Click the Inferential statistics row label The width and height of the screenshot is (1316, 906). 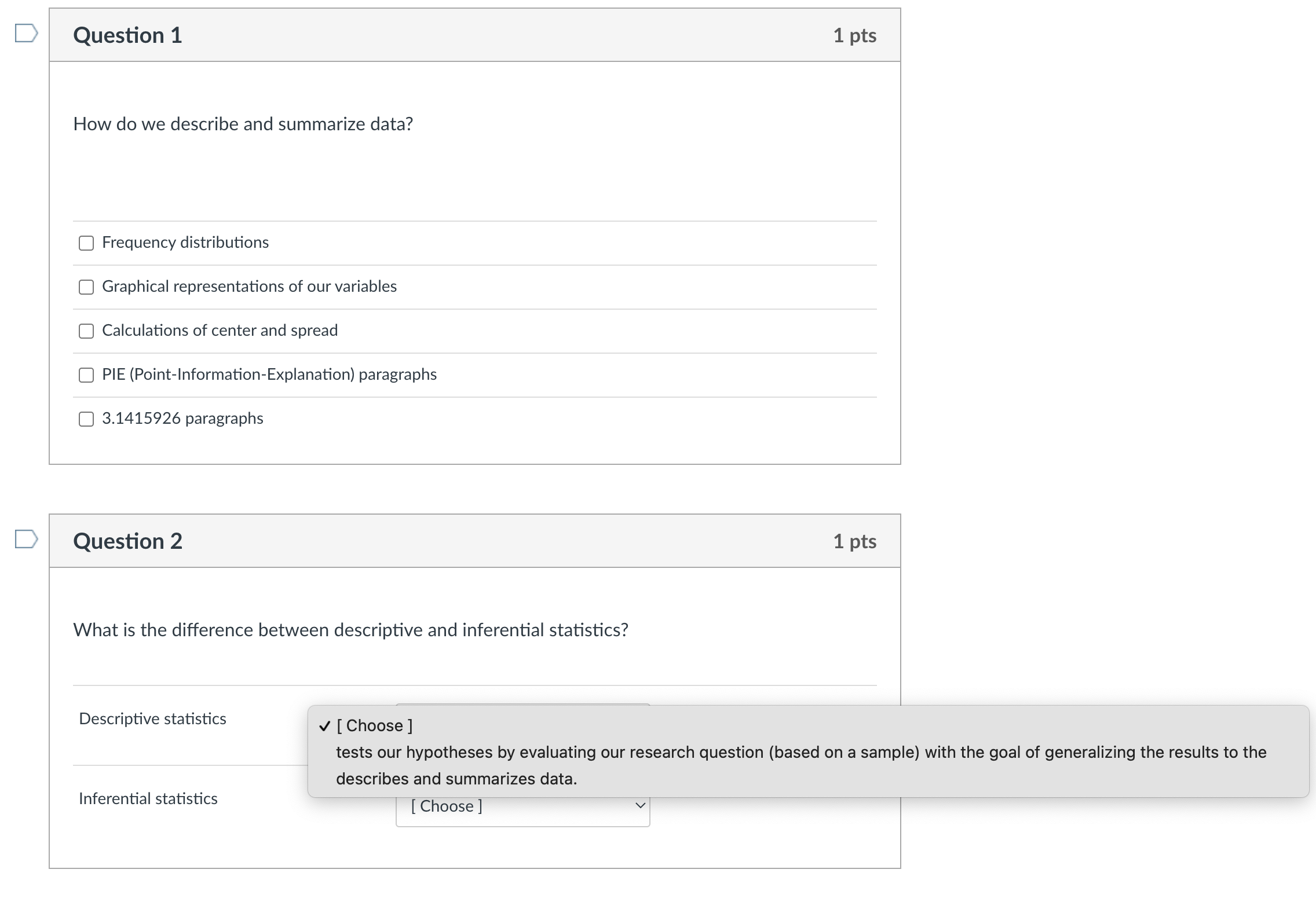147,798
